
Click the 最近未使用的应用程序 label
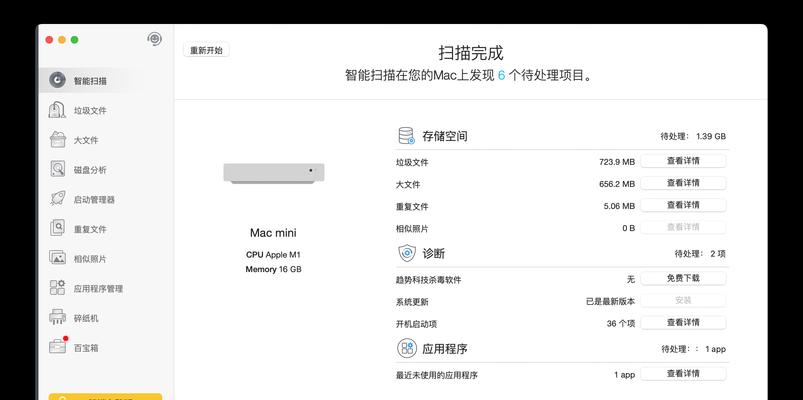(x=436, y=375)
